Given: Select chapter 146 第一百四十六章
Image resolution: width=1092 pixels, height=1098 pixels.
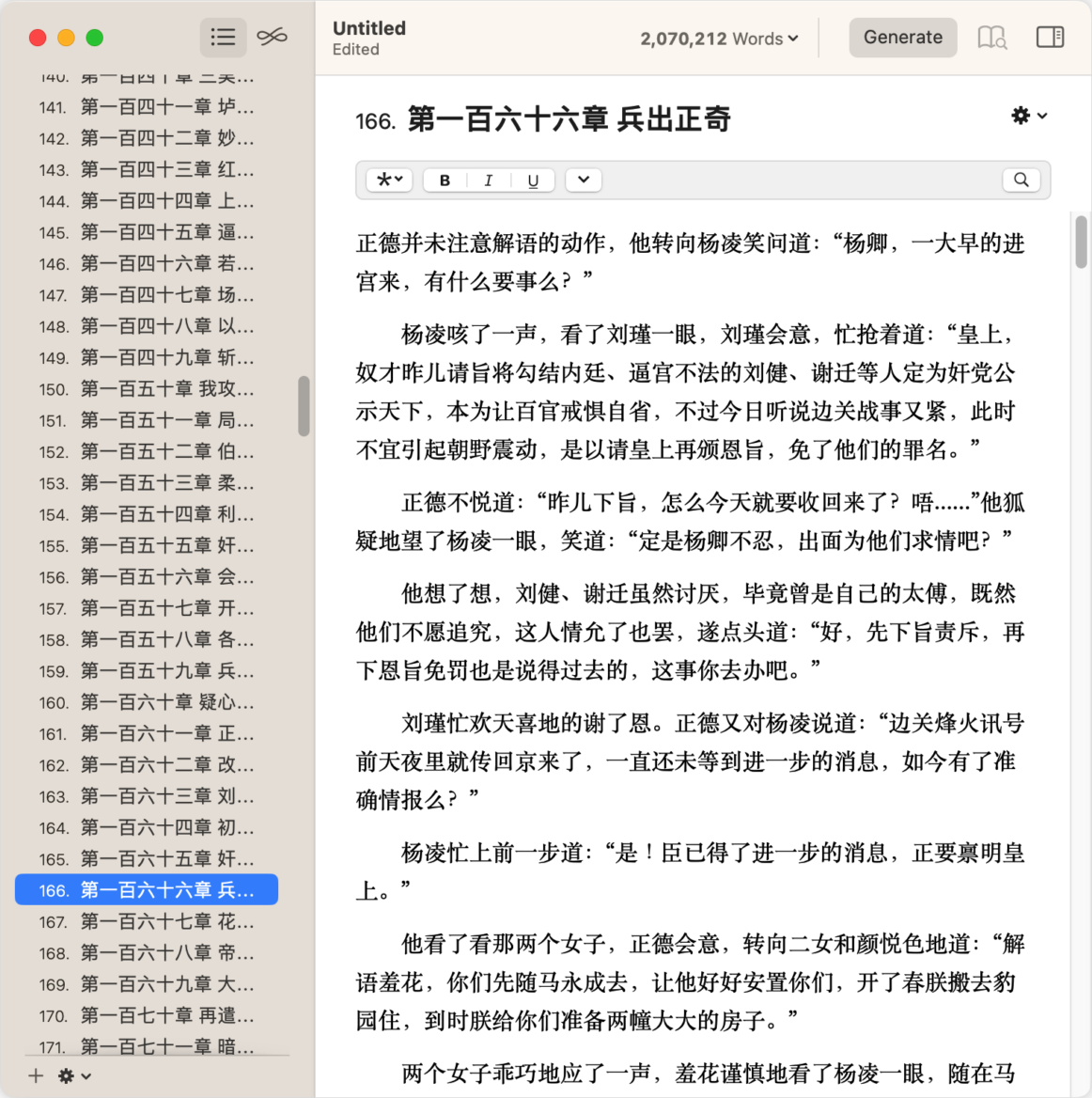Looking at the screenshot, I should (147, 264).
